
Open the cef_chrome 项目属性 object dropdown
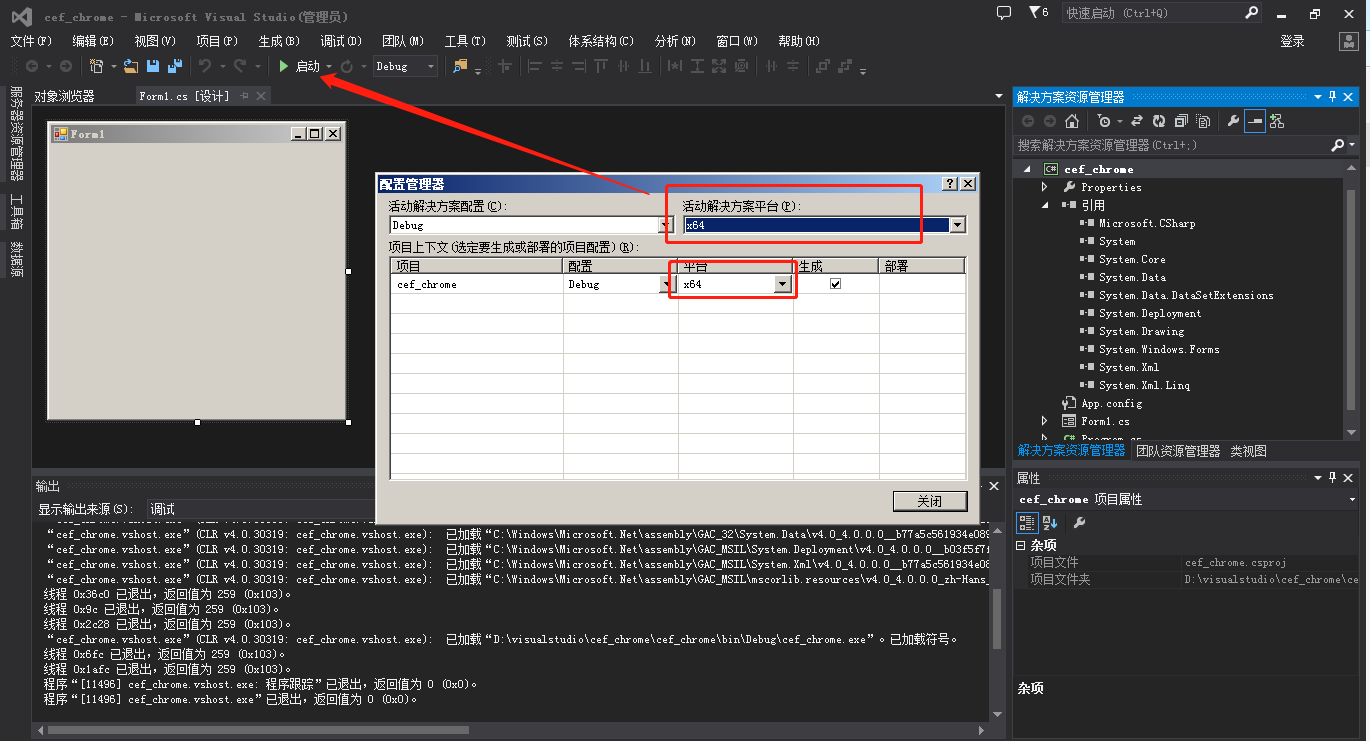click(1352, 499)
